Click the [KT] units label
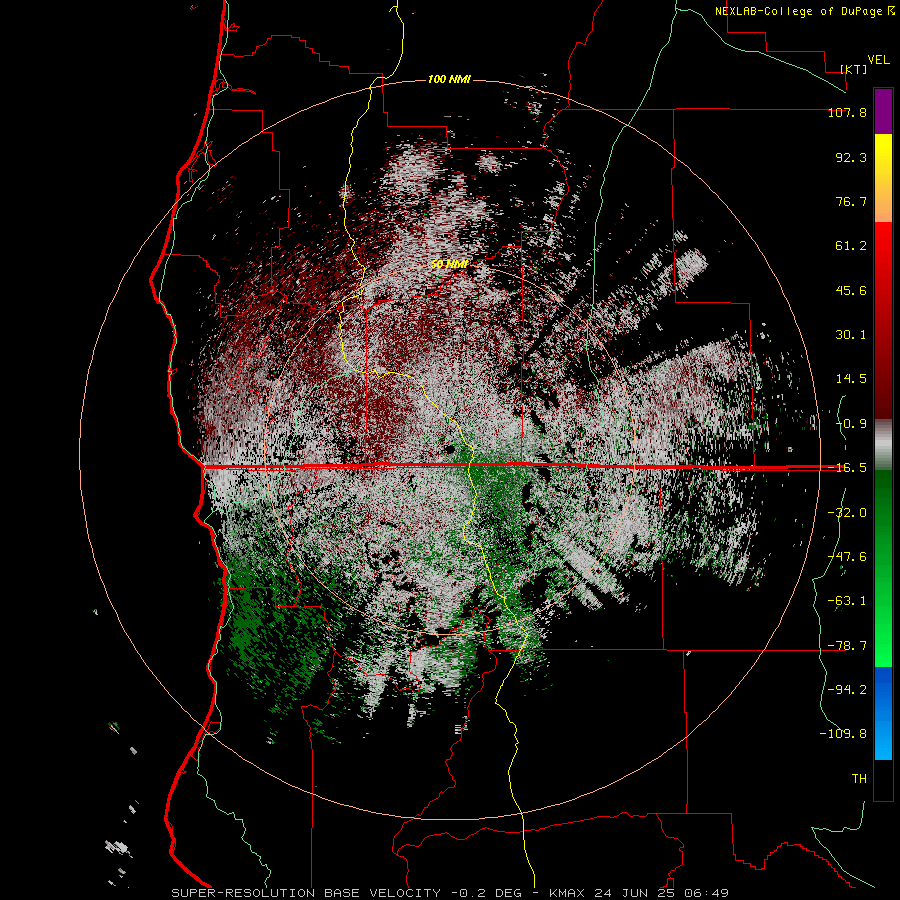The height and width of the screenshot is (900, 900). (x=854, y=69)
